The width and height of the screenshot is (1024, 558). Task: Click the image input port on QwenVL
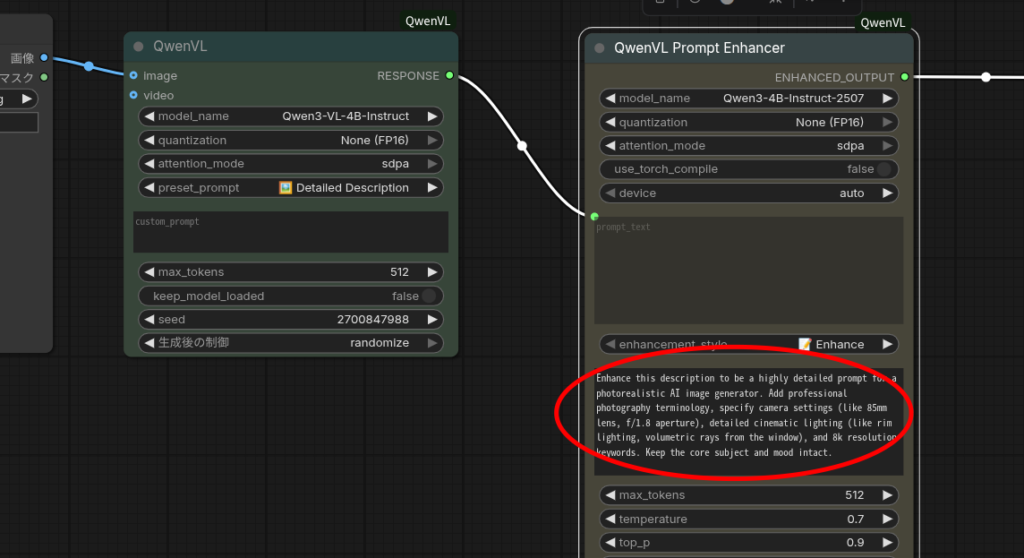click(133, 75)
